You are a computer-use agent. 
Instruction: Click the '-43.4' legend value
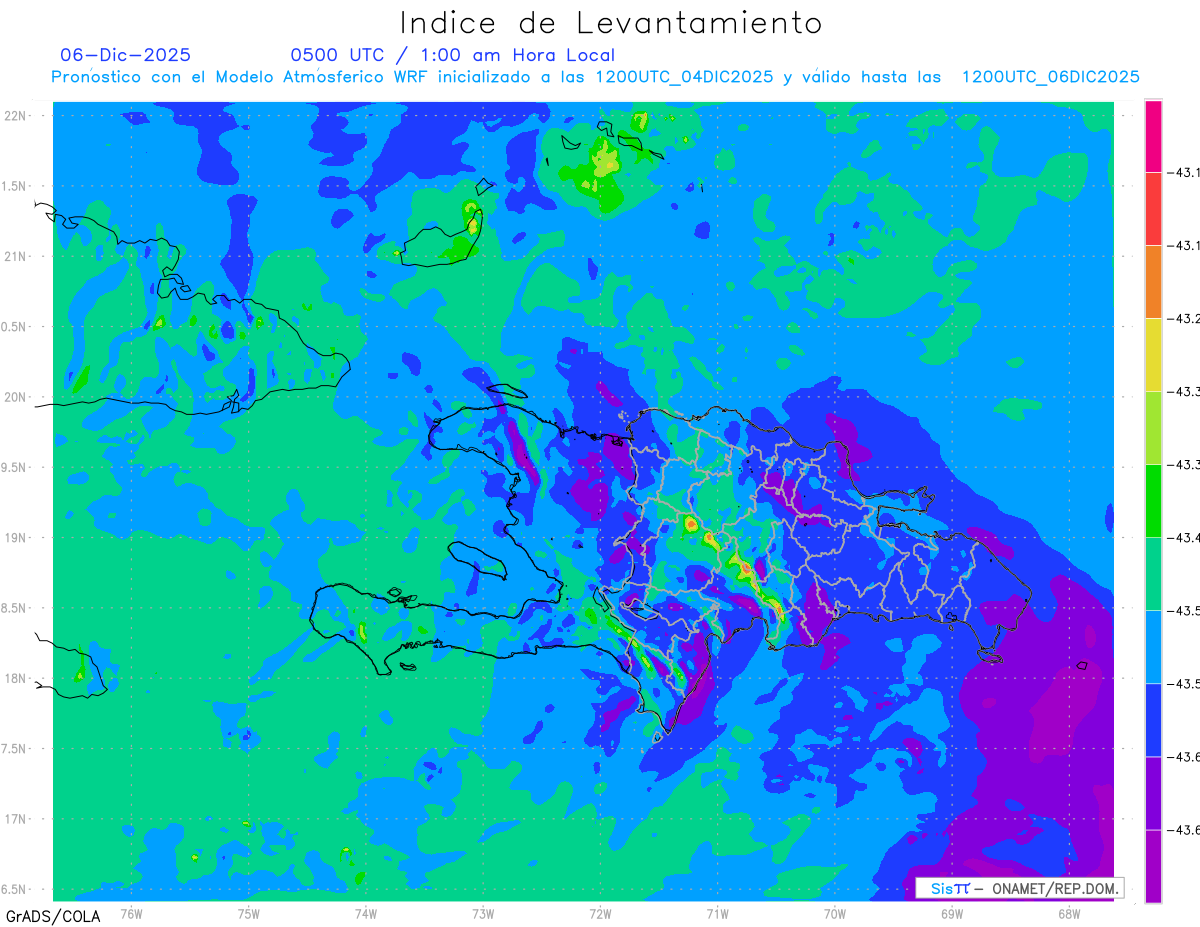tap(1185, 538)
